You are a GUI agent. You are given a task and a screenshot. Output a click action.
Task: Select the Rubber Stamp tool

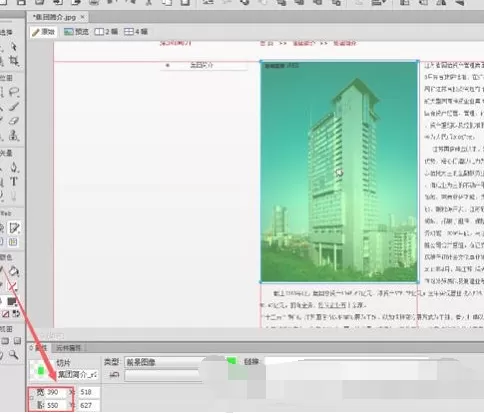(x=14, y=135)
